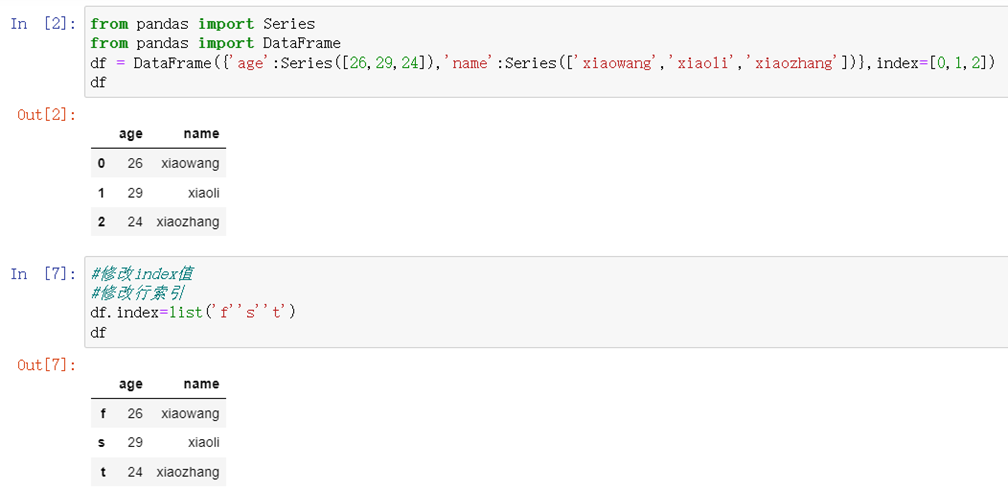Select the name header in first table
1008x491 pixels.
pyautogui.click(x=201, y=134)
